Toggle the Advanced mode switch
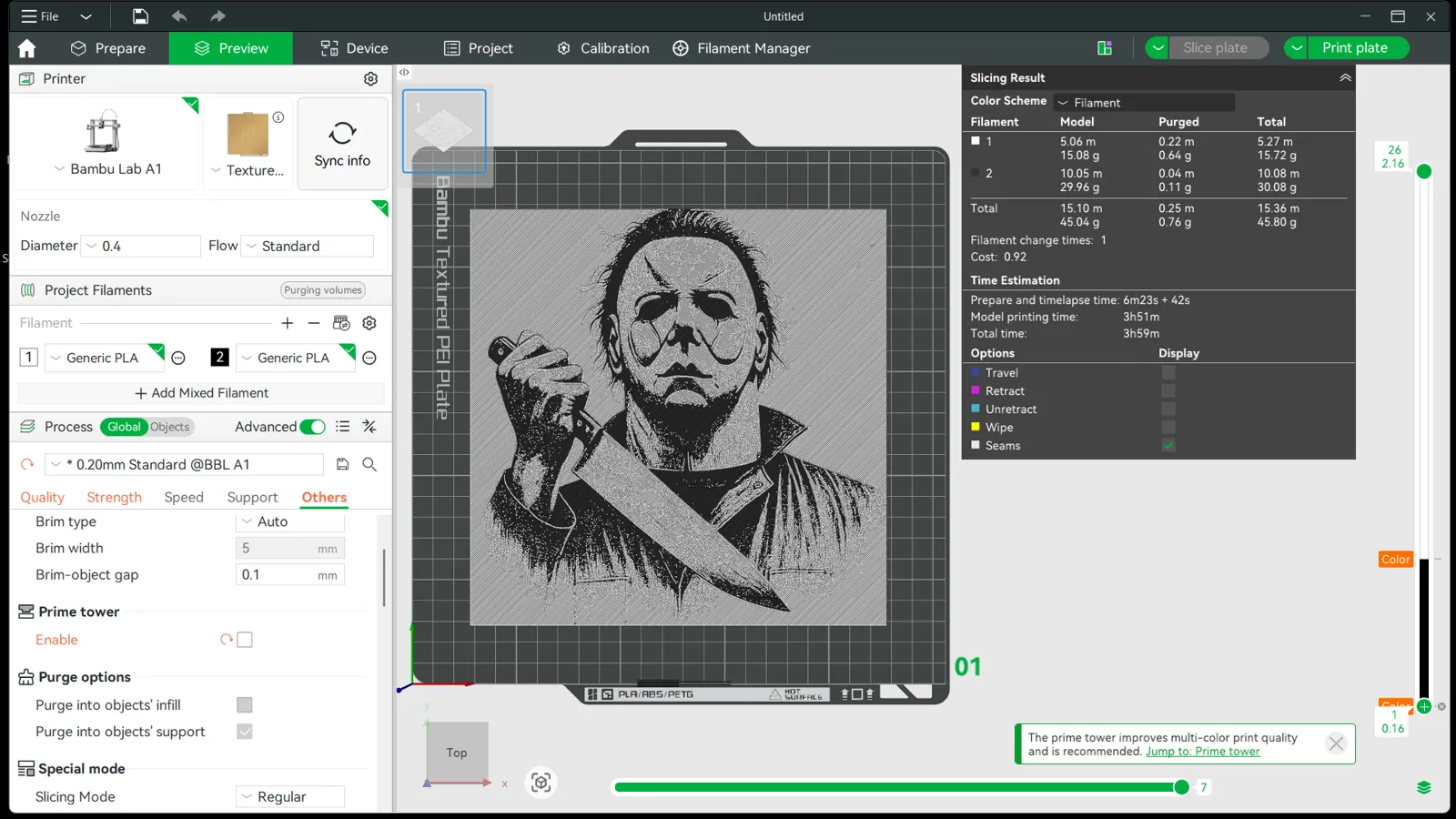The height and width of the screenshot is (819, 1456). (312, 427)
